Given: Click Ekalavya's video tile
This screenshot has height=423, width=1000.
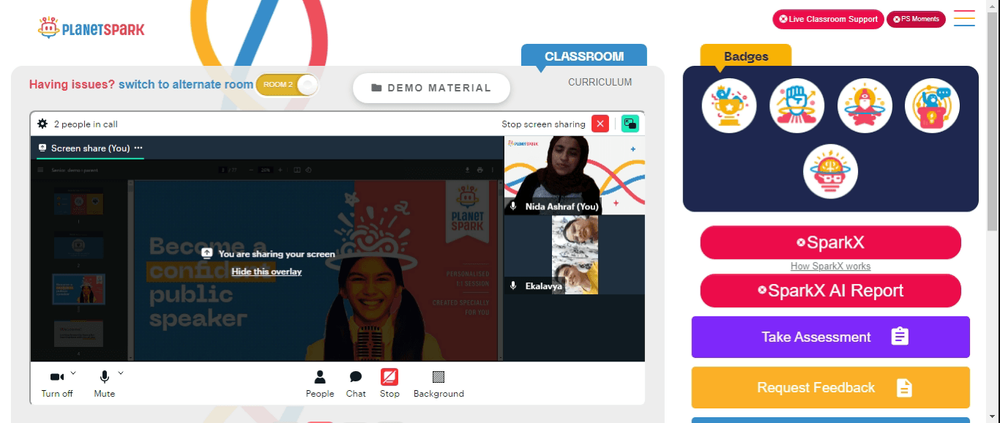Looking at the screenshot, I should (x=574, y=255).
